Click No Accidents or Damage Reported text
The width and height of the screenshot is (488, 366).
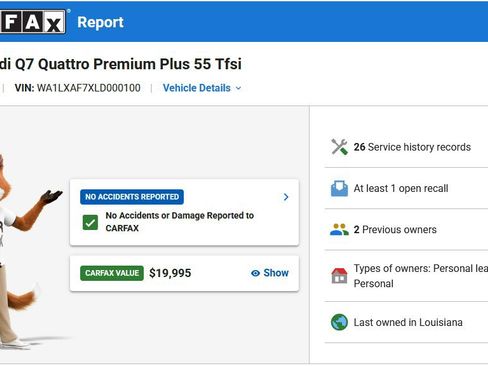pos(180,222)
